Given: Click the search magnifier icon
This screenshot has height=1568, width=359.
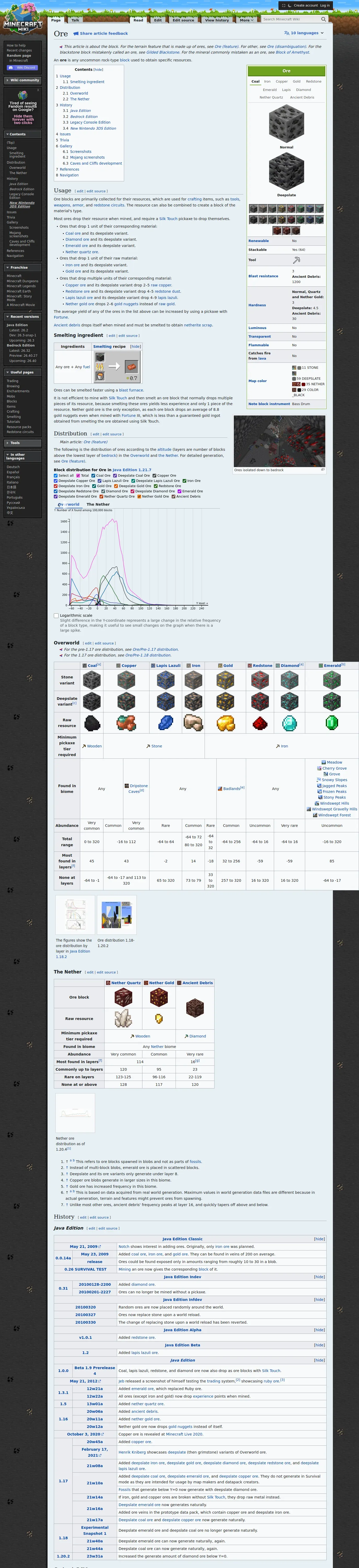Looking at the screenshot, I should 324,20.
